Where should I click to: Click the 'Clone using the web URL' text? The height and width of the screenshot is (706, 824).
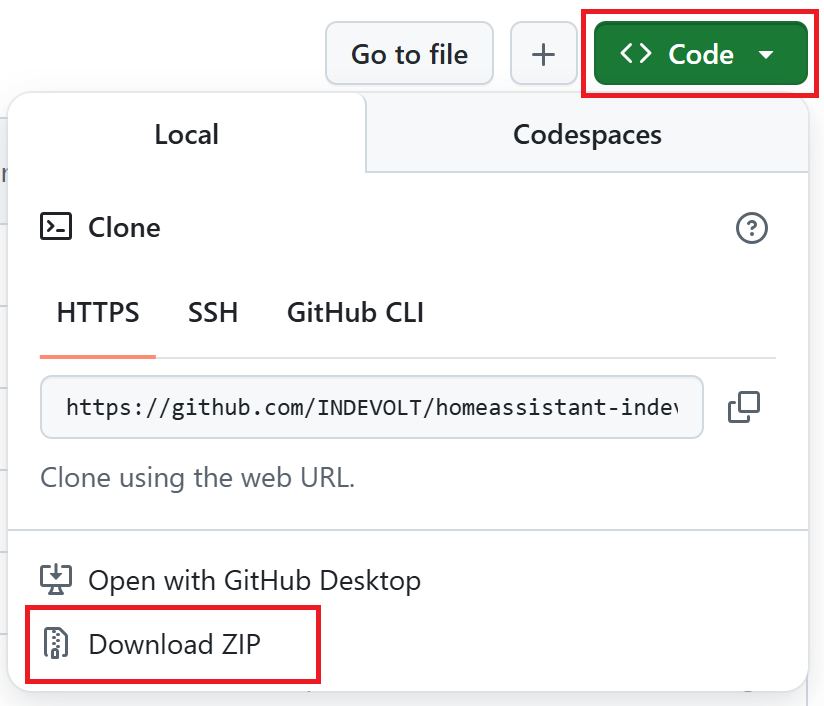tap(197, 478)
